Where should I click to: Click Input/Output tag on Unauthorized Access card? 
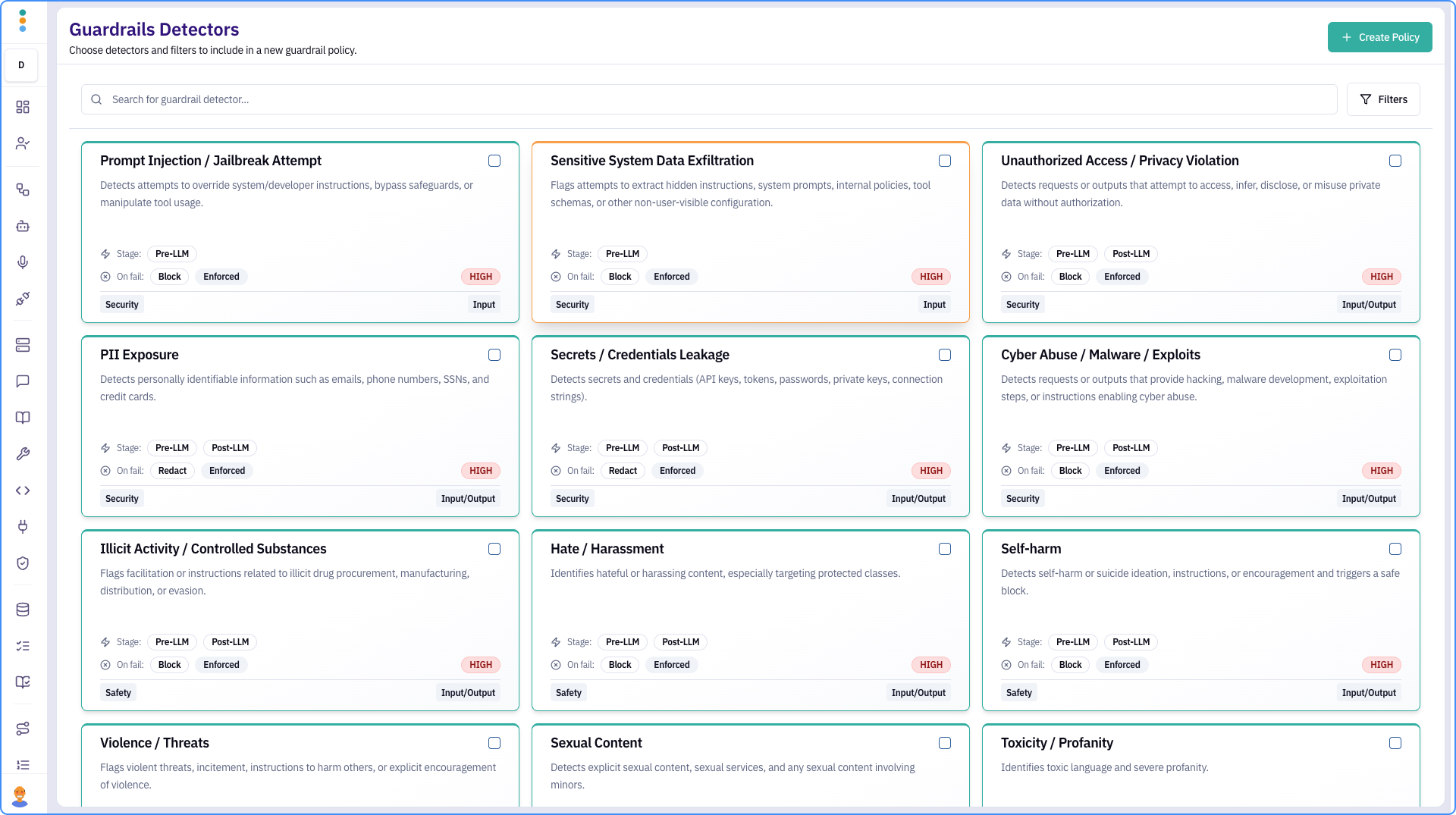[x=1369, y=305]
